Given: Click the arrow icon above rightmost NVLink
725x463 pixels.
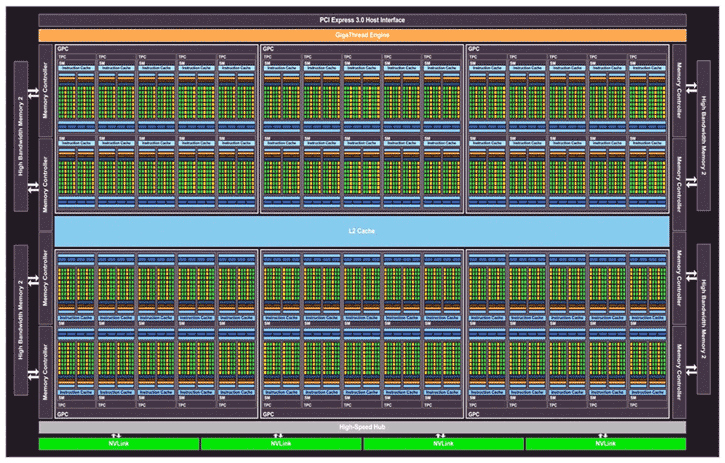Looking at the screenshot, I should pos(604,435).
